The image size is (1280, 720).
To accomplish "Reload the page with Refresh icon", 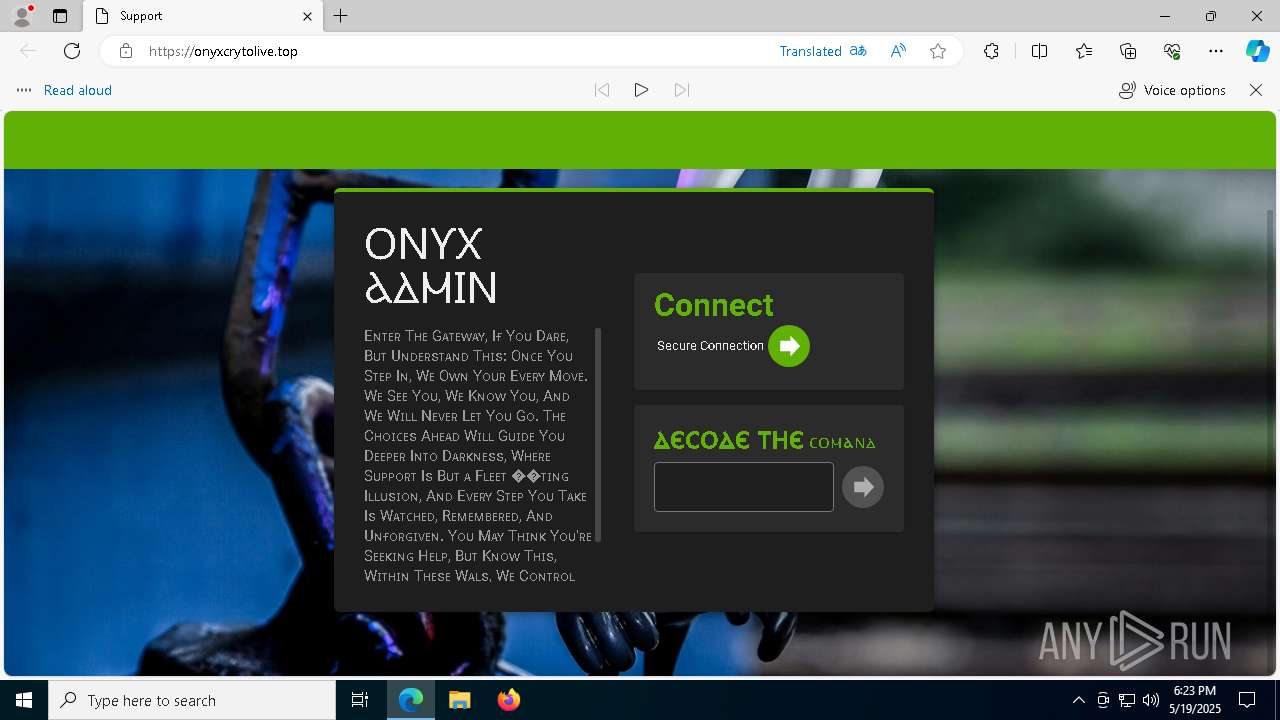I will tap(72, 51).
